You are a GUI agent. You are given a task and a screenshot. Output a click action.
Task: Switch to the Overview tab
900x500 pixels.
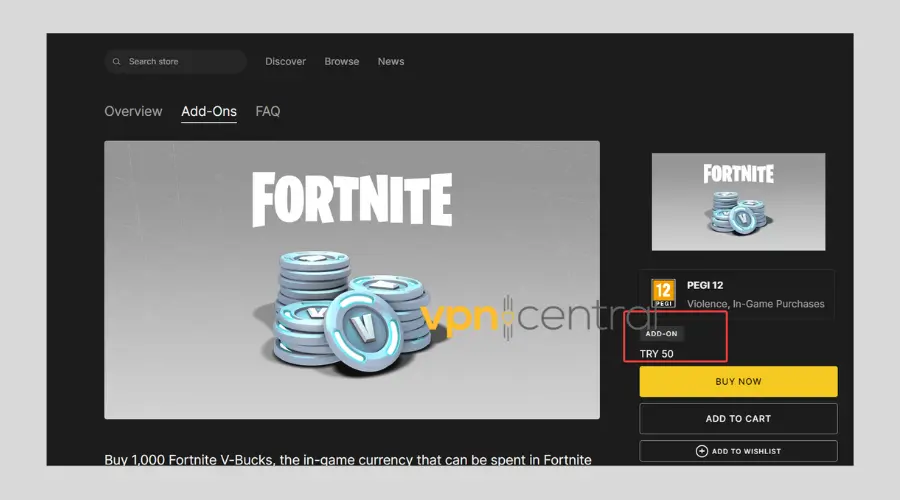(133, 111)
